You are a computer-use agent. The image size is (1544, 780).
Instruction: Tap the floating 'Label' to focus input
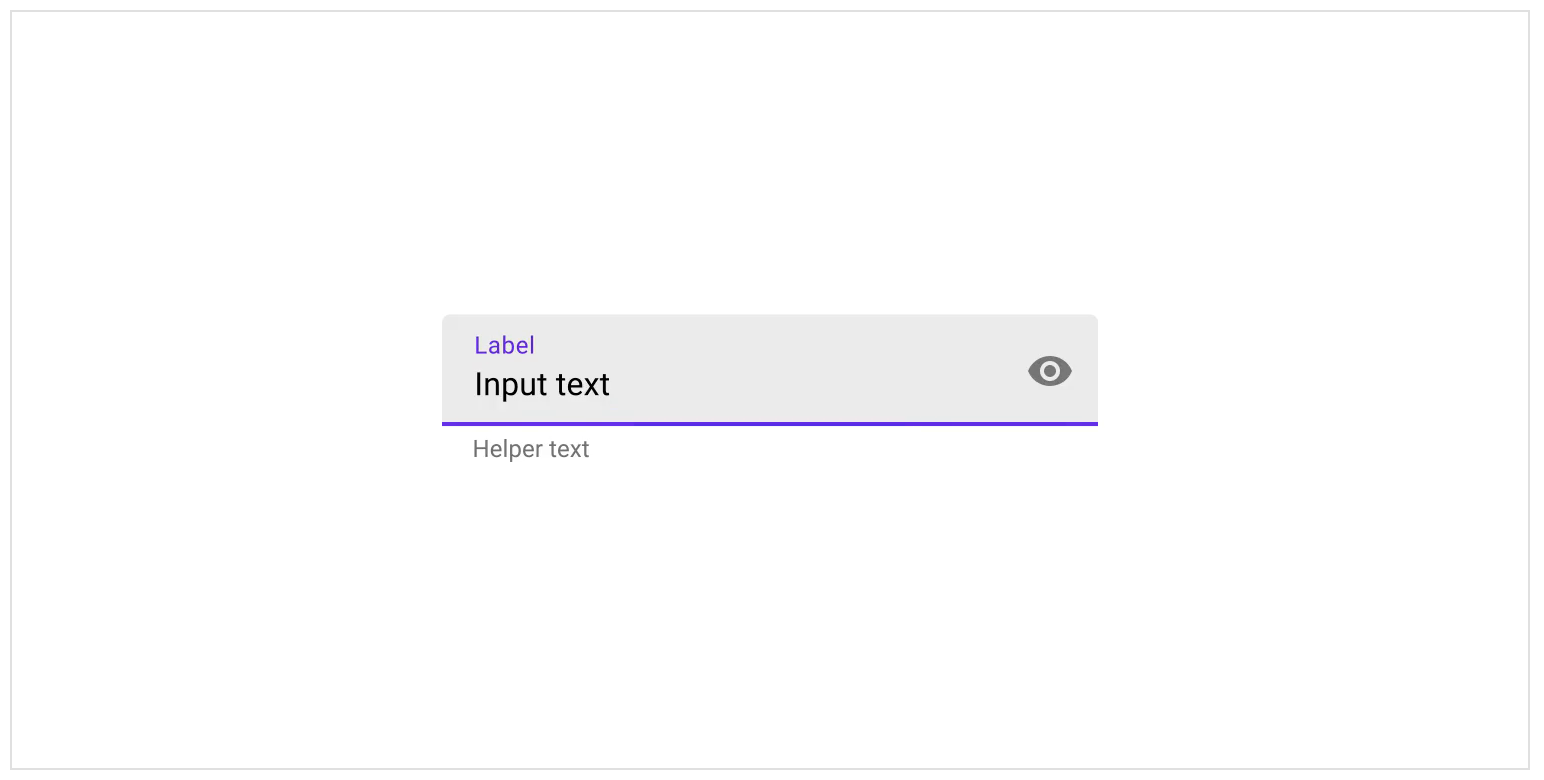[x=504, y=345]
